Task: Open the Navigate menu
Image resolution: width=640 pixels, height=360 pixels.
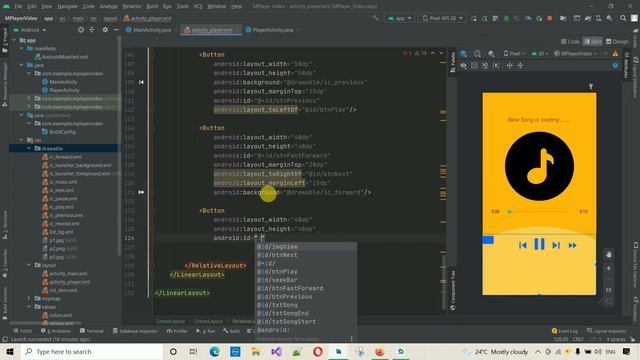Action: click(x=67, y=6)
